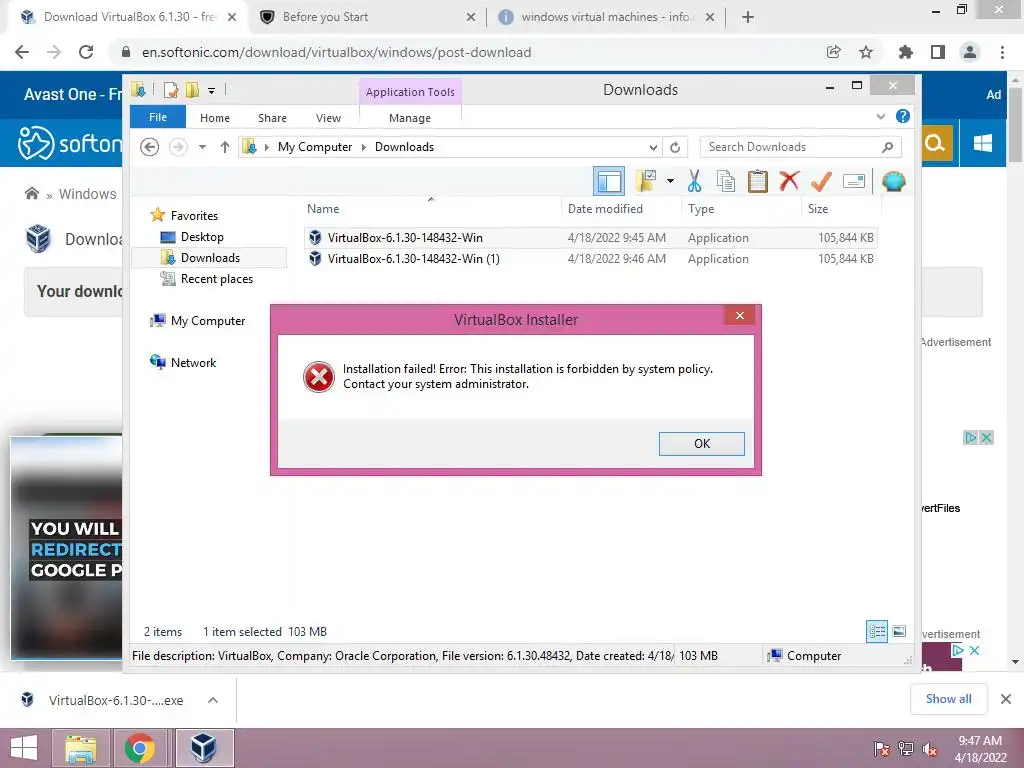Open the File tab in explorer ribbon
This screenshot has height=768, width=1024.
158,118
